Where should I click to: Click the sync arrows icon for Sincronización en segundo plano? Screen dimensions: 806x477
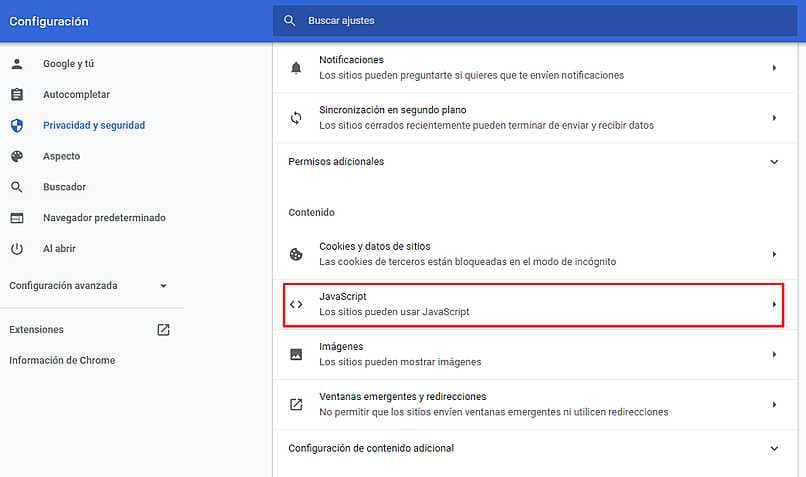pyautogui.click(x=296, y=118)
